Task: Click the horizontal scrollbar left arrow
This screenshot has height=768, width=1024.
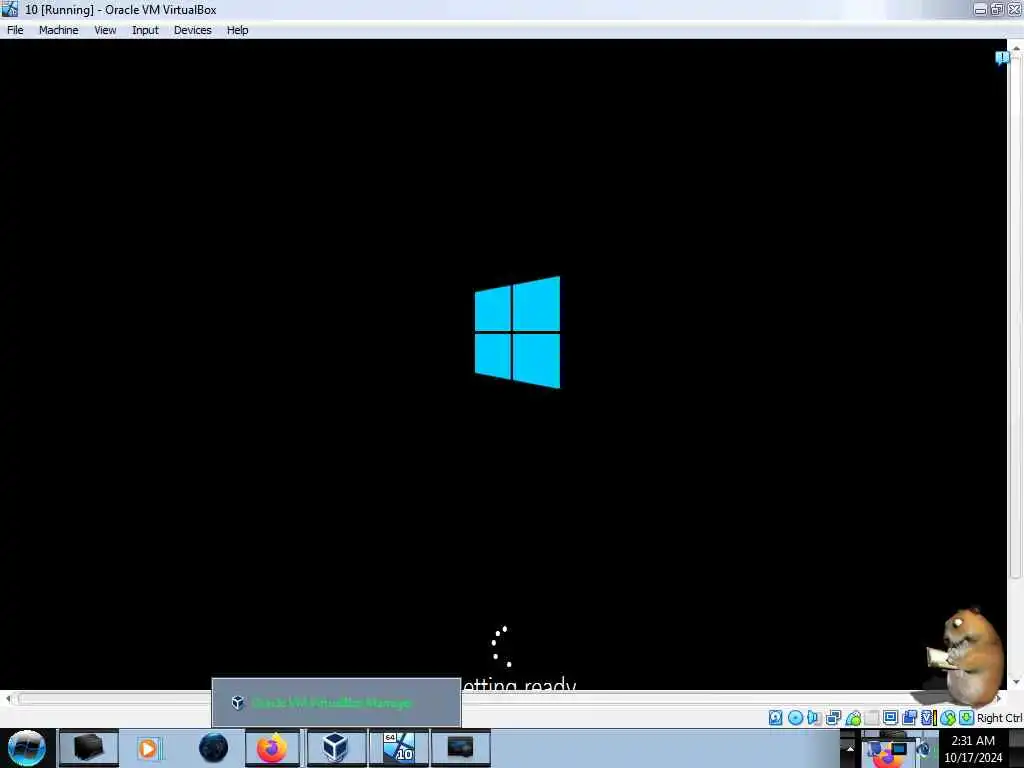Action: tap(8, 699)
